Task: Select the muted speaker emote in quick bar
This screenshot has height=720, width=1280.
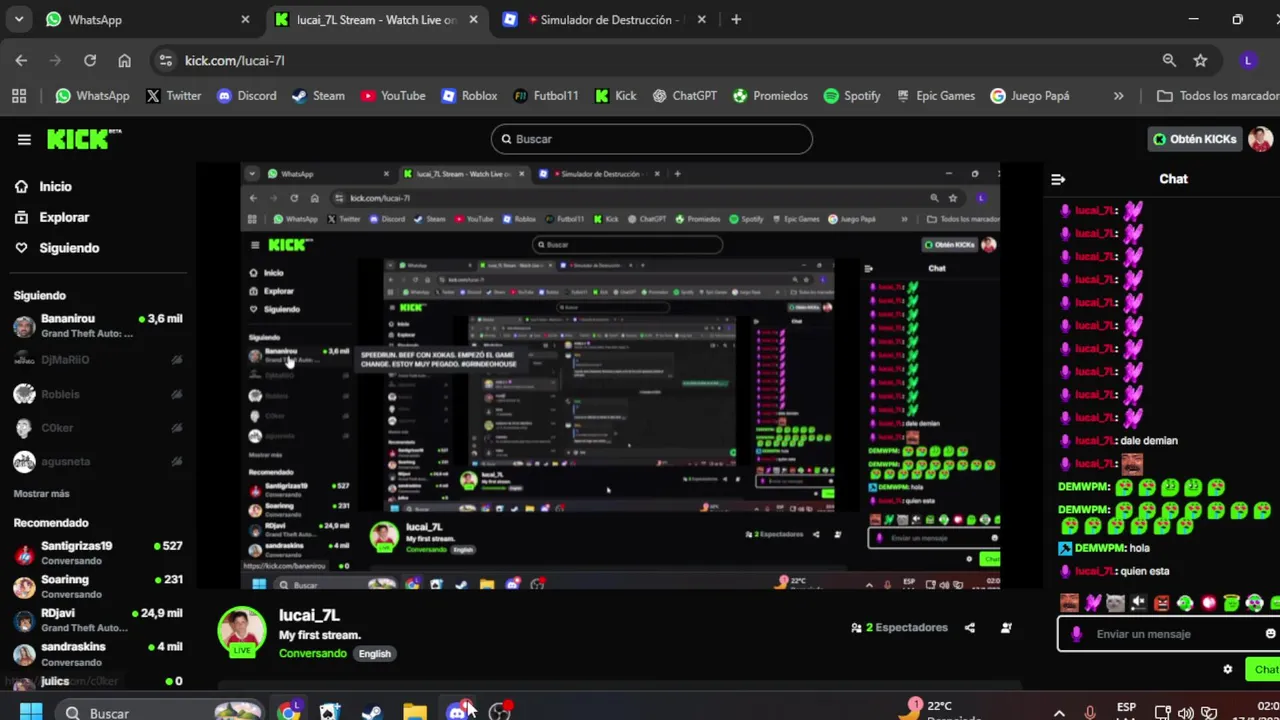Action: click(1138, 603)
